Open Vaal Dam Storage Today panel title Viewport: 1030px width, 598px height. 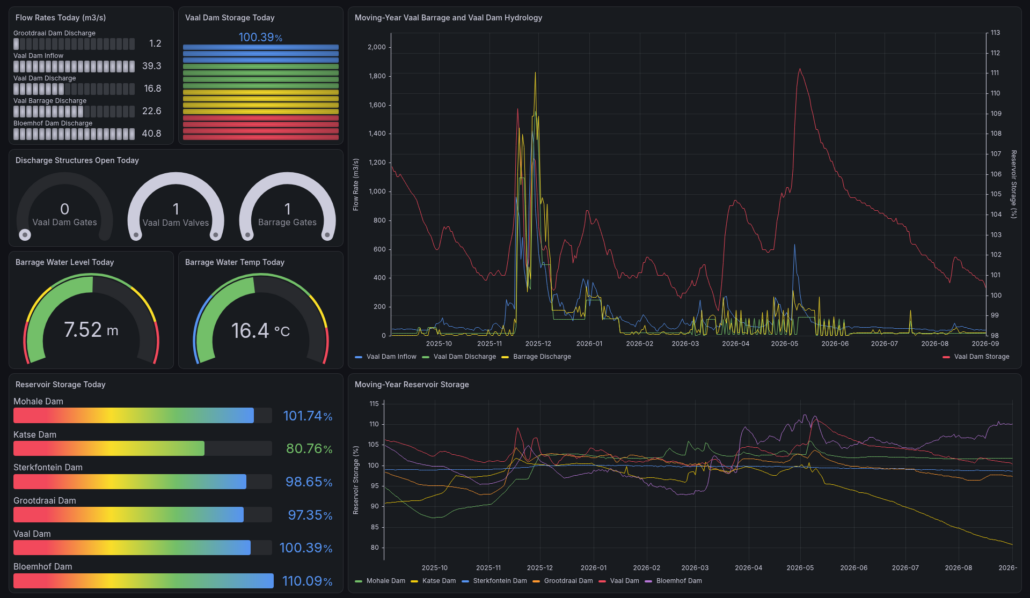click(x=230, y=18)
